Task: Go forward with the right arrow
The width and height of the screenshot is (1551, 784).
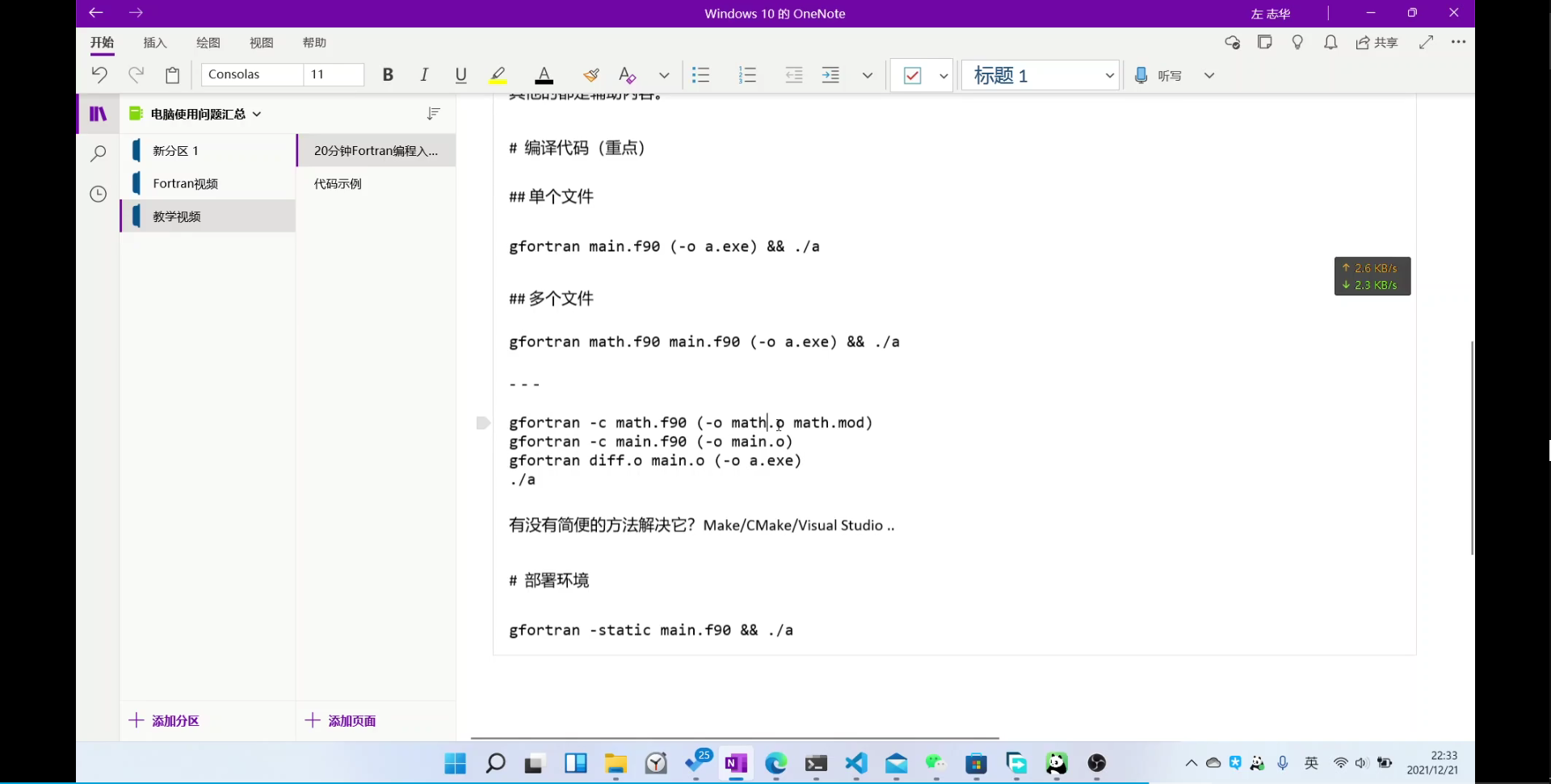Action: click(x=136, y=13)
